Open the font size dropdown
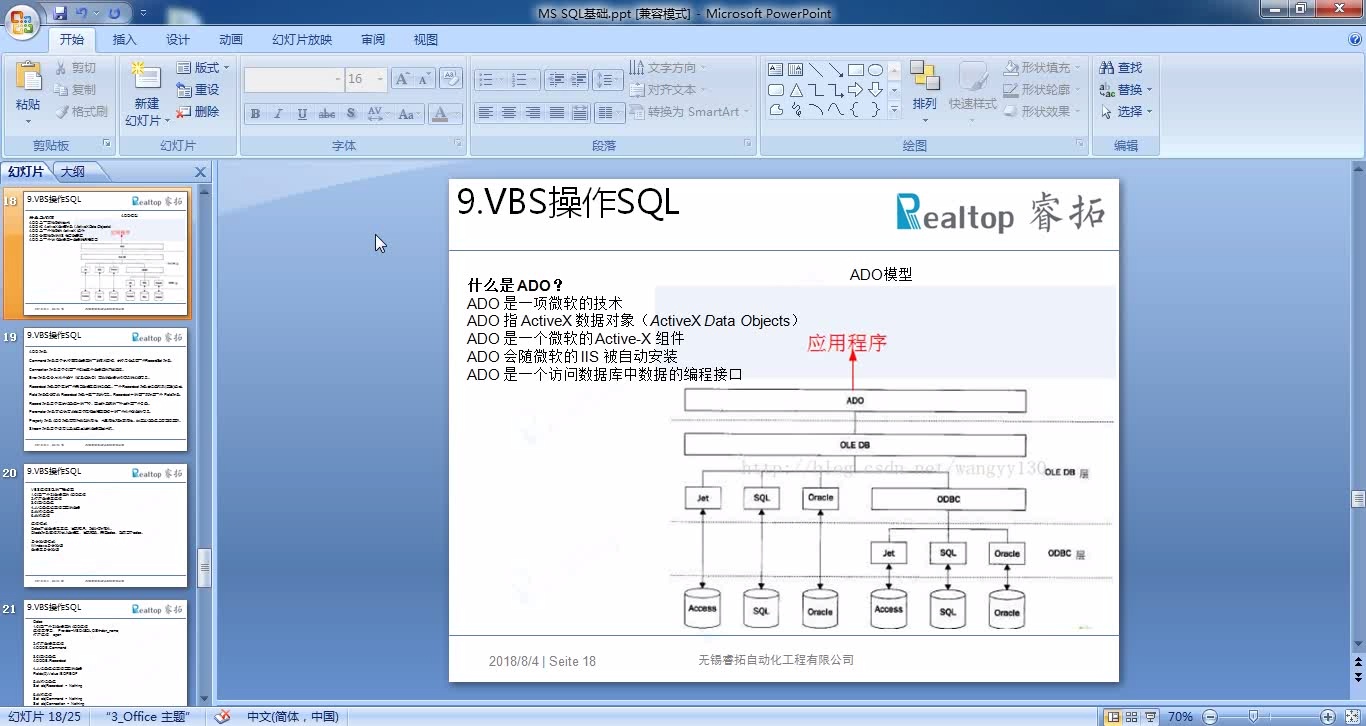Viewport: 1366px width, 726px height. 382,78
